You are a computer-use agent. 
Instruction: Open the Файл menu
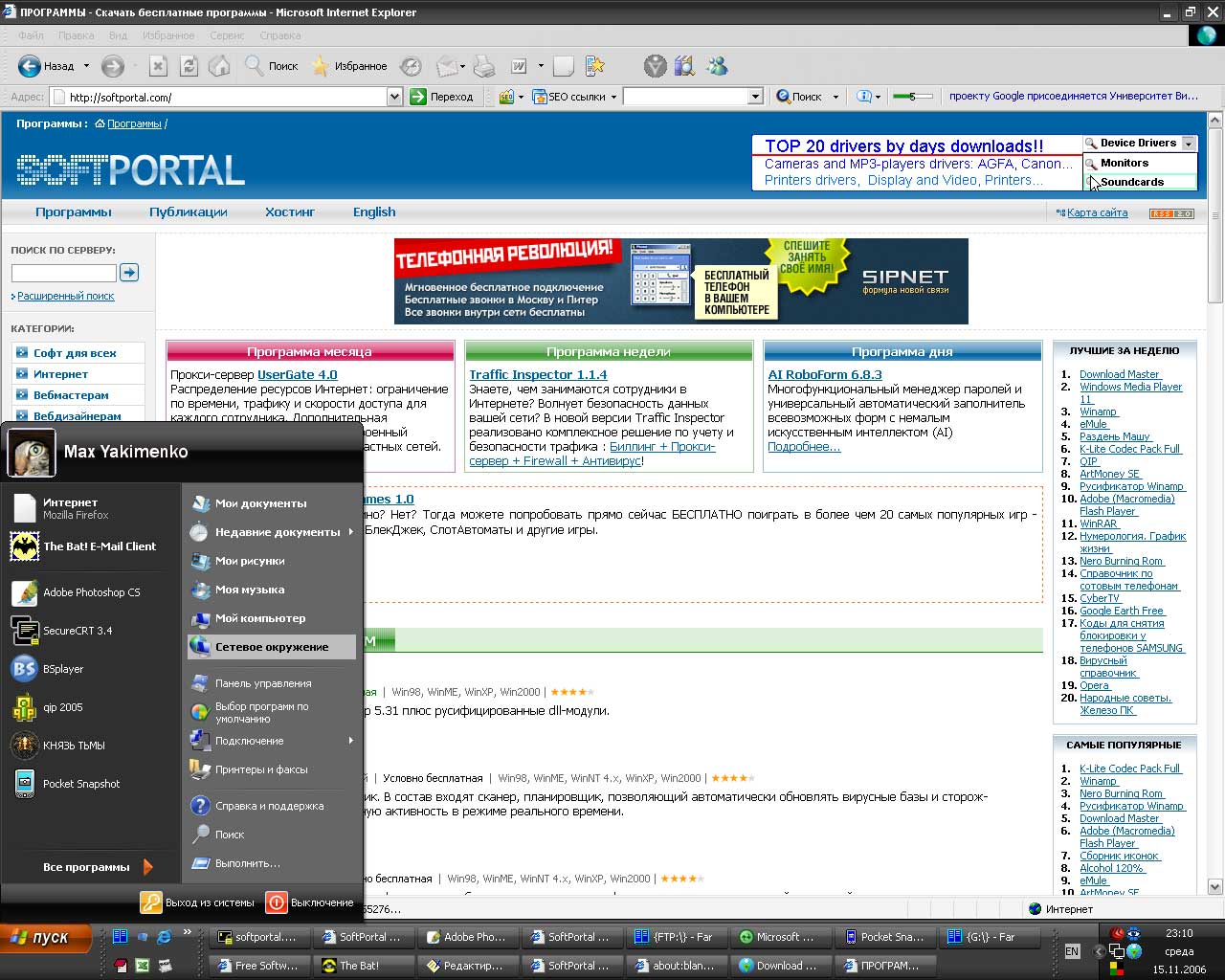pos(31,35)
